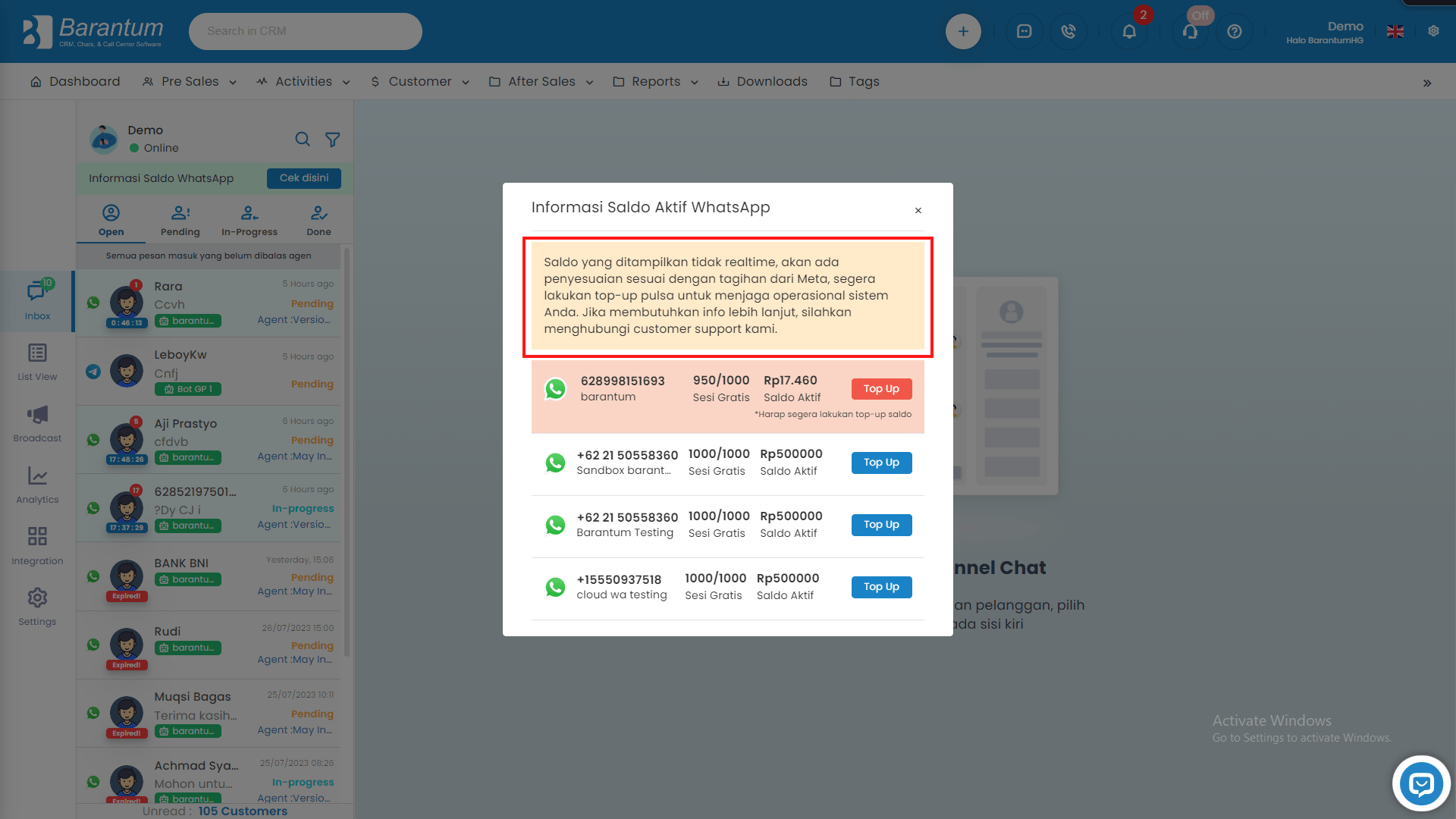
Task: Click the chat list scrollbar
Action: pyautogui.click(x=347, y=451)
